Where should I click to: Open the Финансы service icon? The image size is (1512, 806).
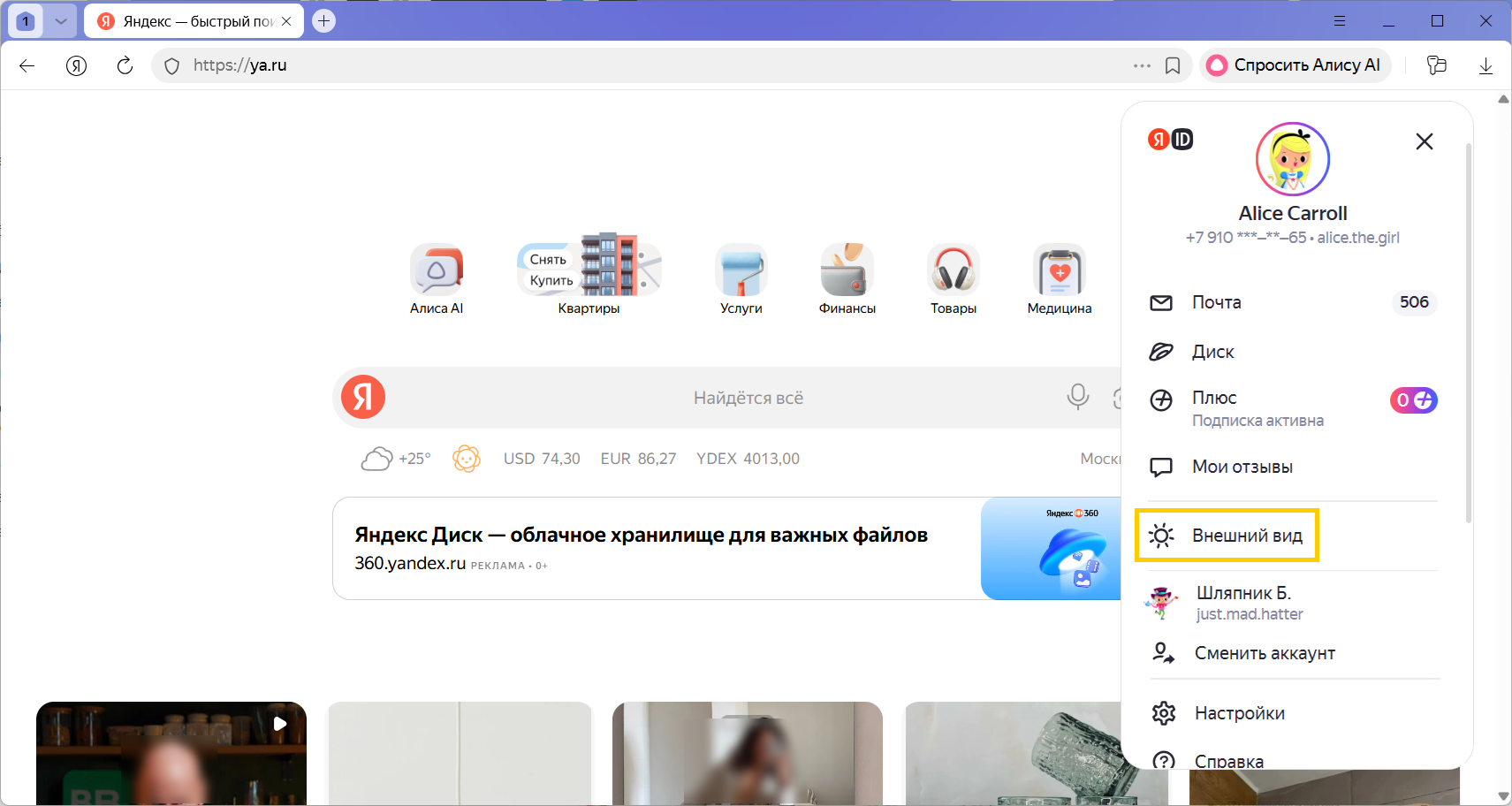click(847, 279)
